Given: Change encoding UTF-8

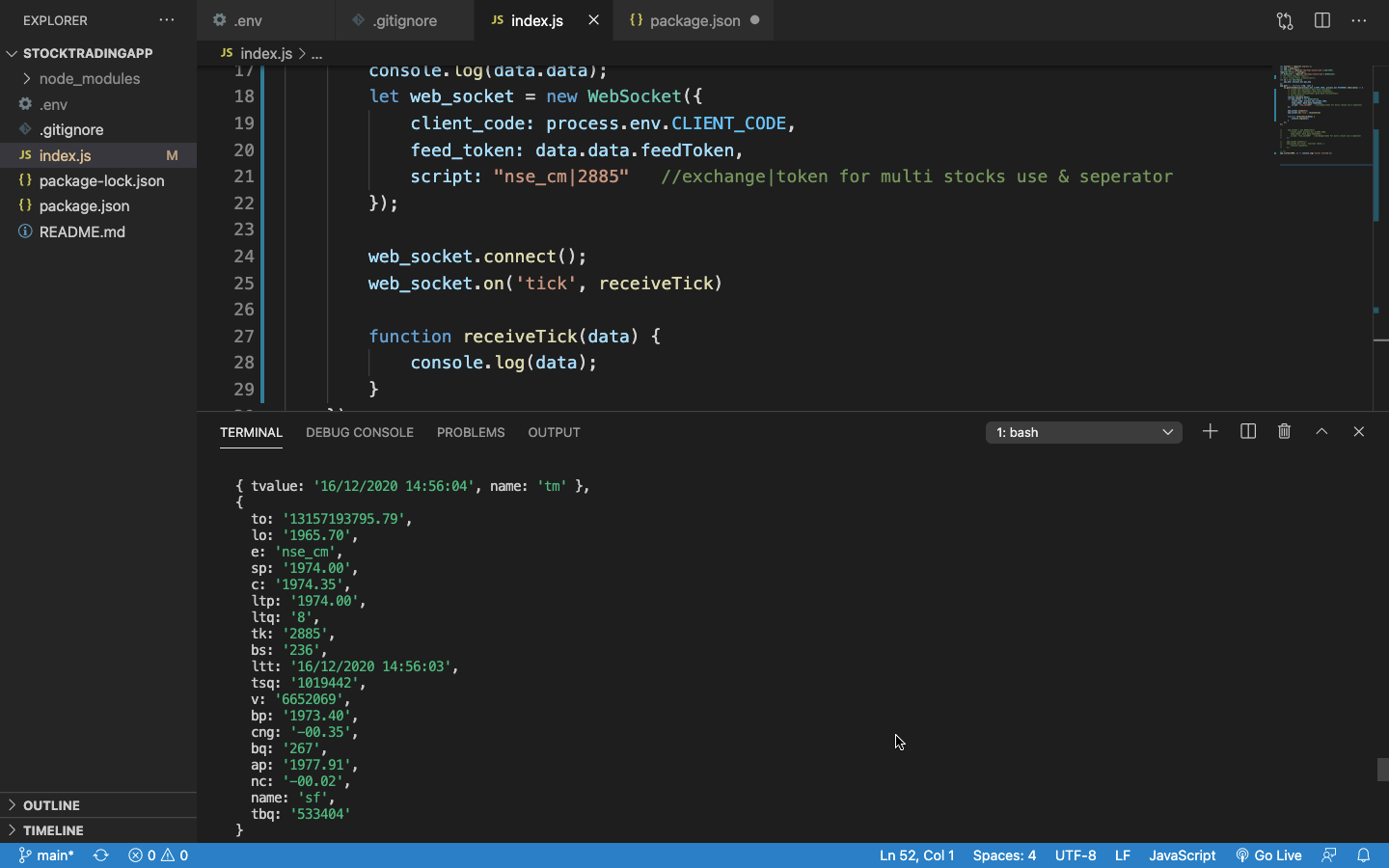Looking at the screenshot, I should [1076, 855].
